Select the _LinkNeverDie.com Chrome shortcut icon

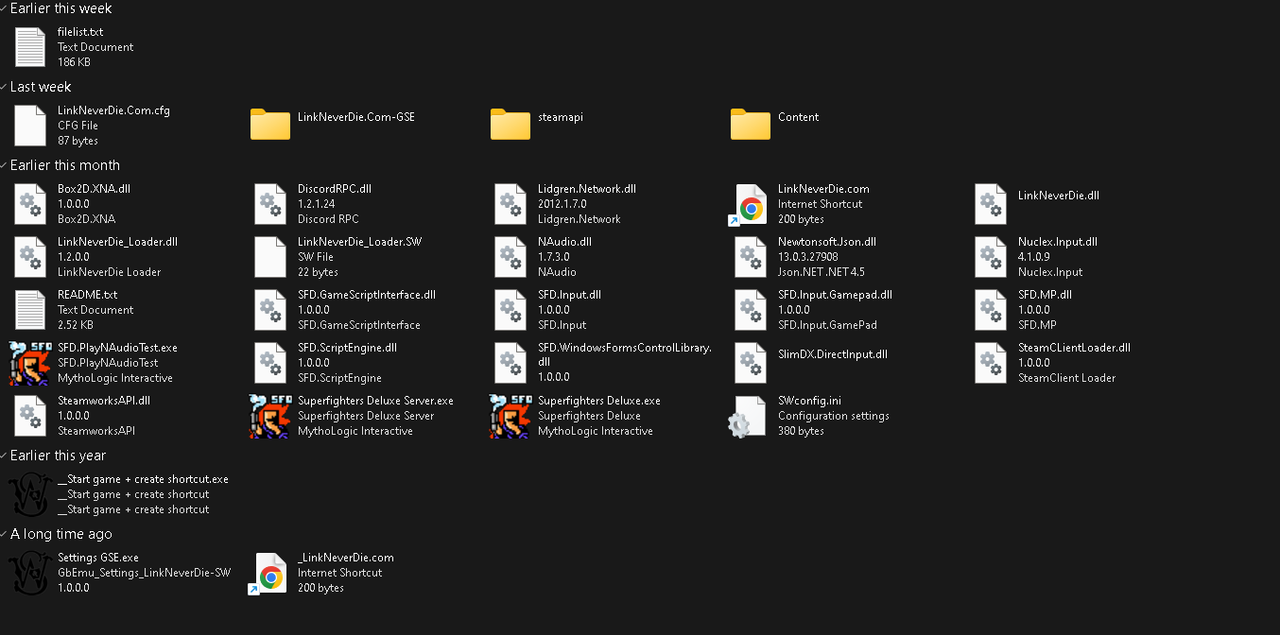point(268,574)
